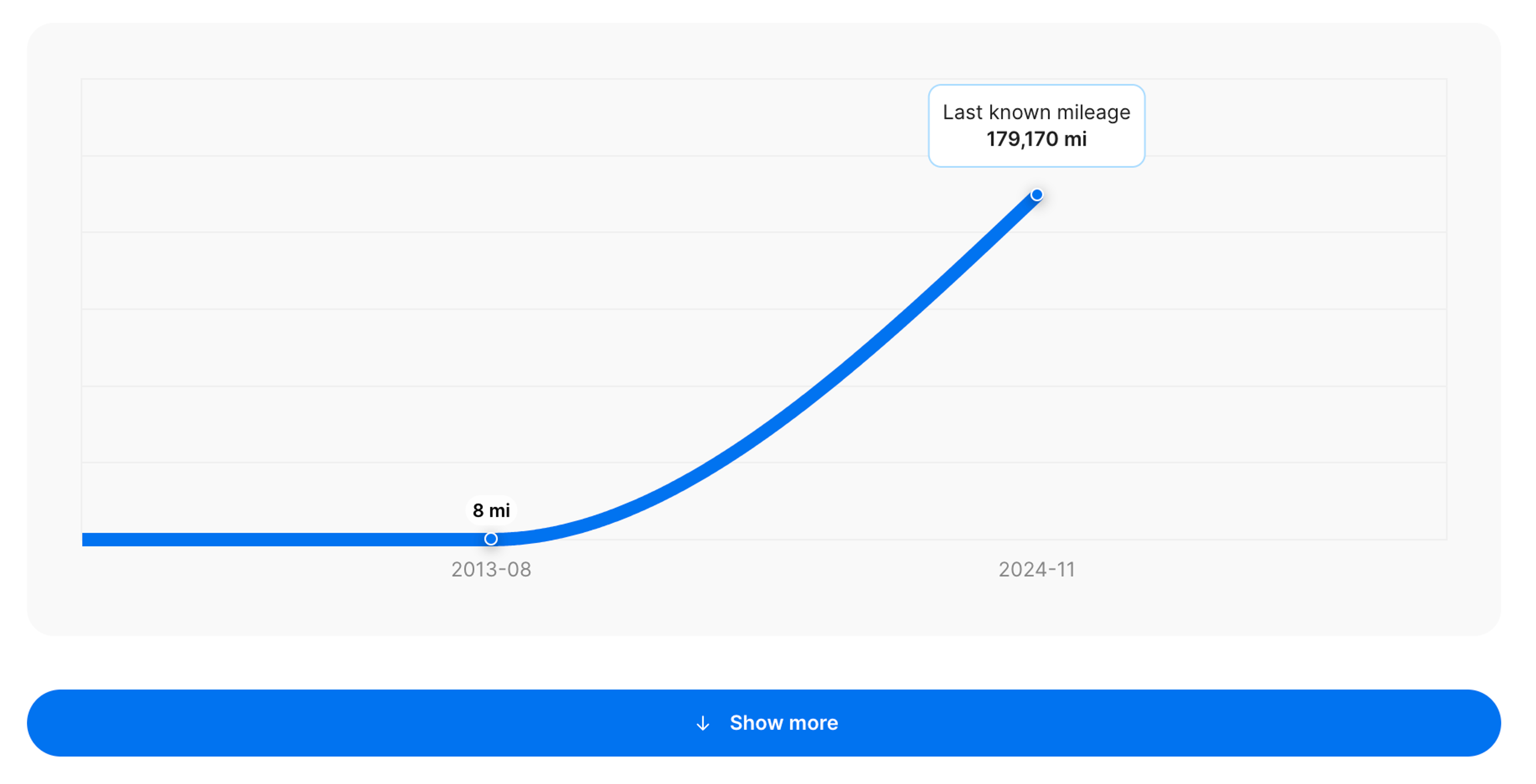The image size is (1536, 784).
Task: Click the Show more button
Action: point(763,722)
